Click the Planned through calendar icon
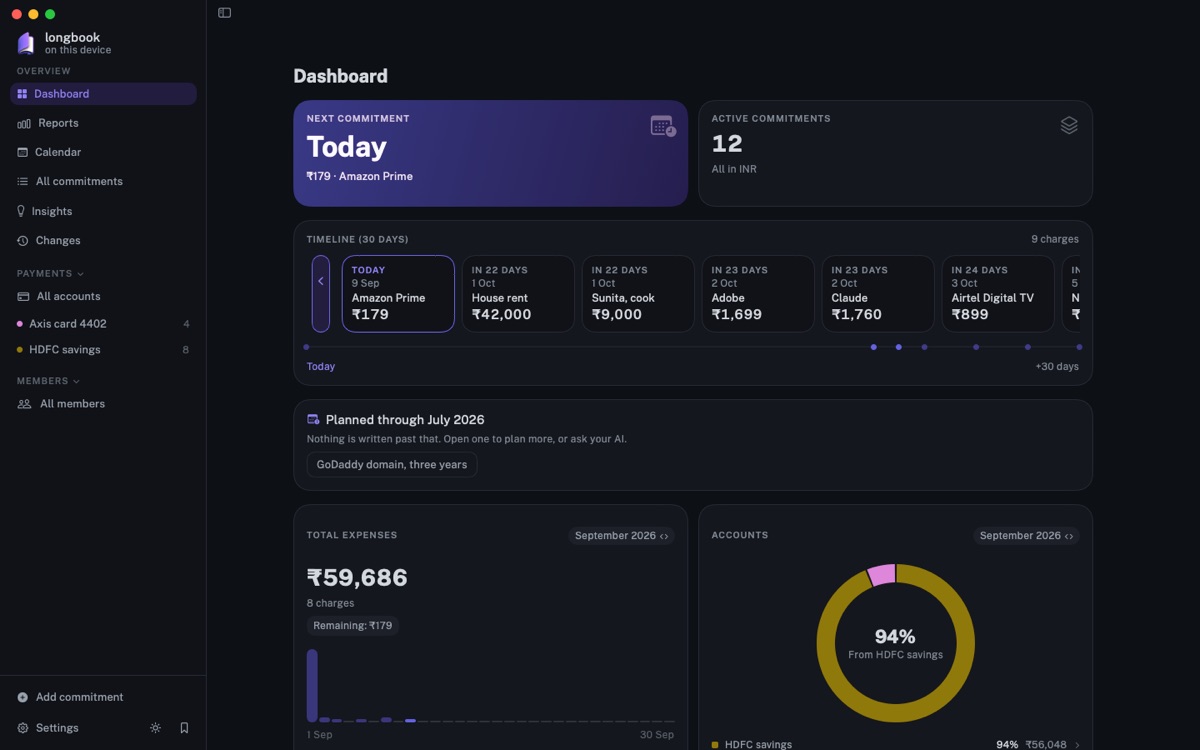This screenshot has height=750, width=1200. [x=313, y=420]
